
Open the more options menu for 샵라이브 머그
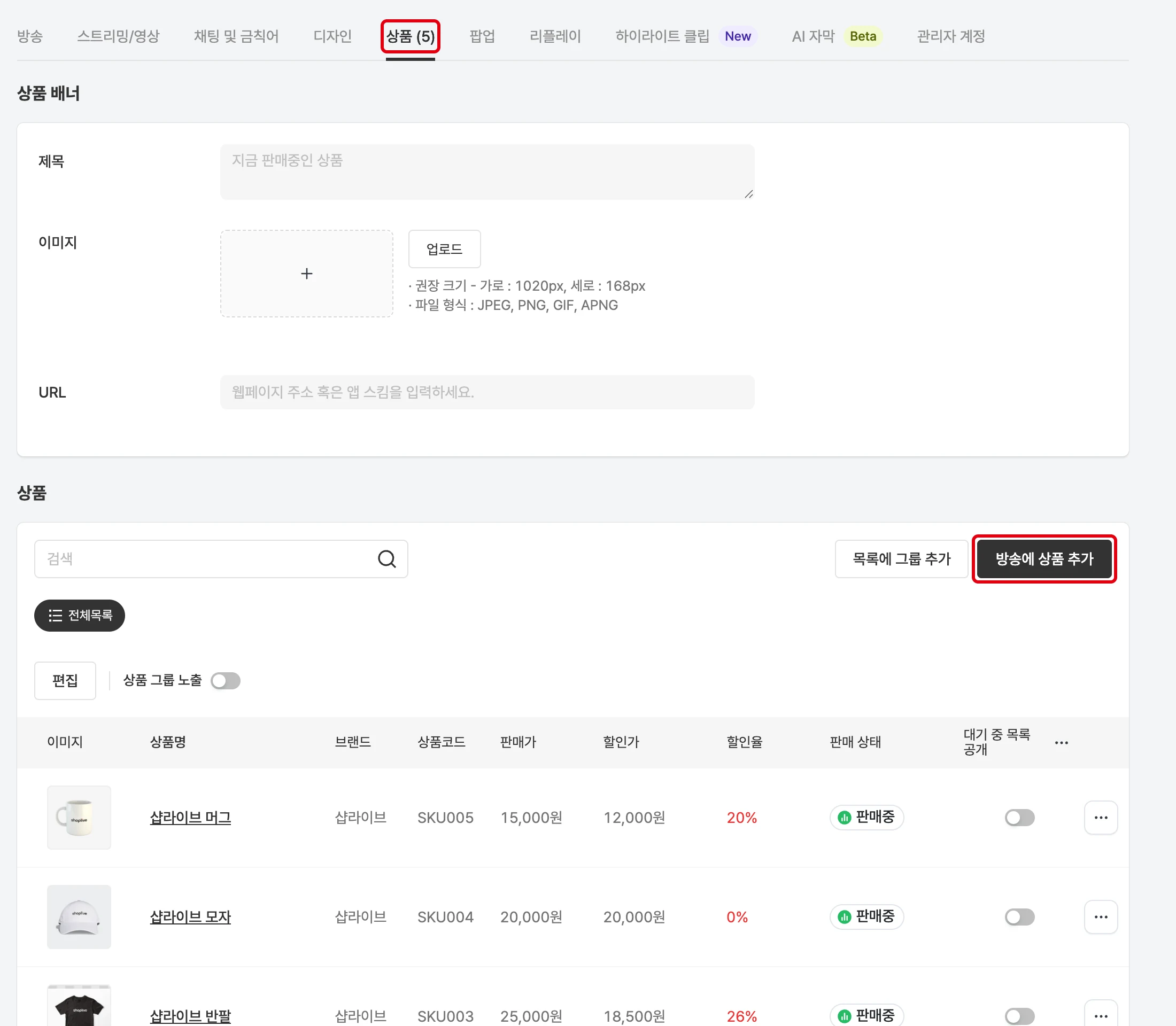pyautogui.click(x=1101, y=818)
